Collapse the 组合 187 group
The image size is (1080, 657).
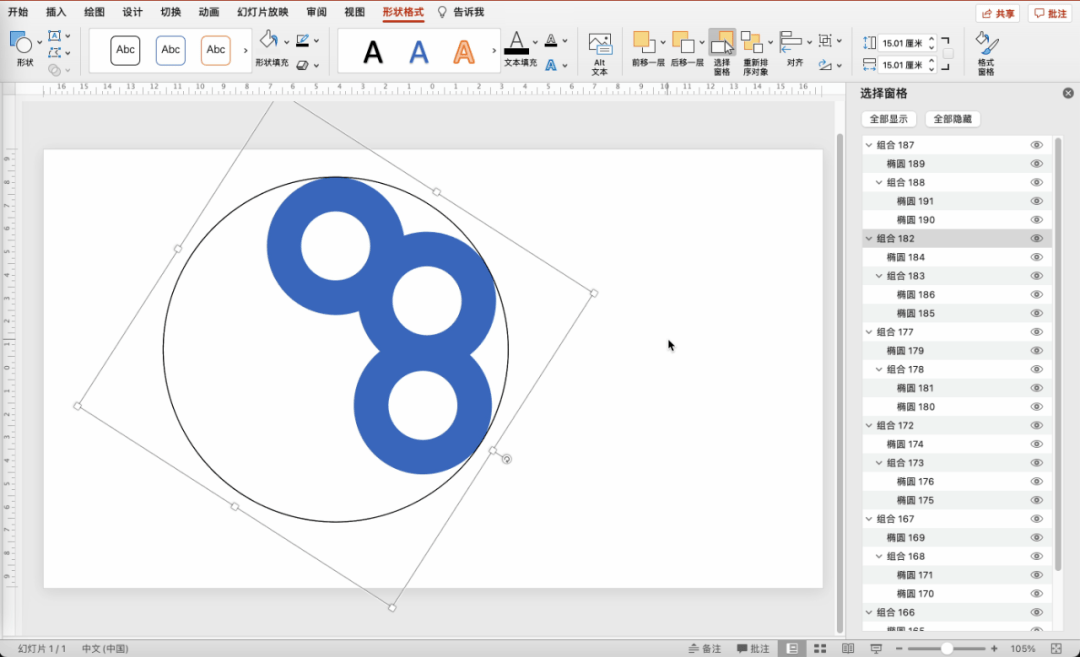click(x=869, y=145)
